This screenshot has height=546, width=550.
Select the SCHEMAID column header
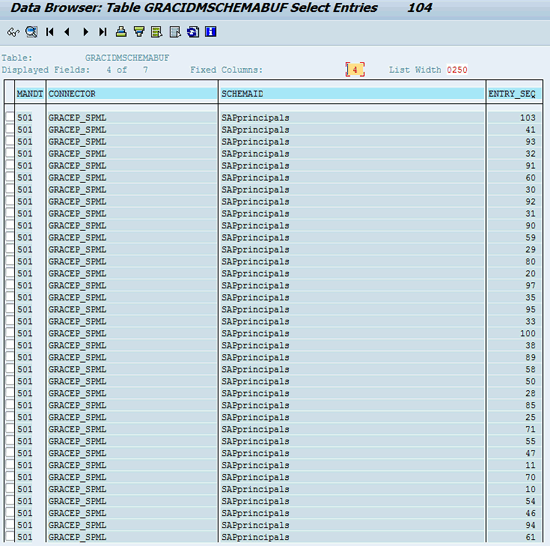pos(352,94)
